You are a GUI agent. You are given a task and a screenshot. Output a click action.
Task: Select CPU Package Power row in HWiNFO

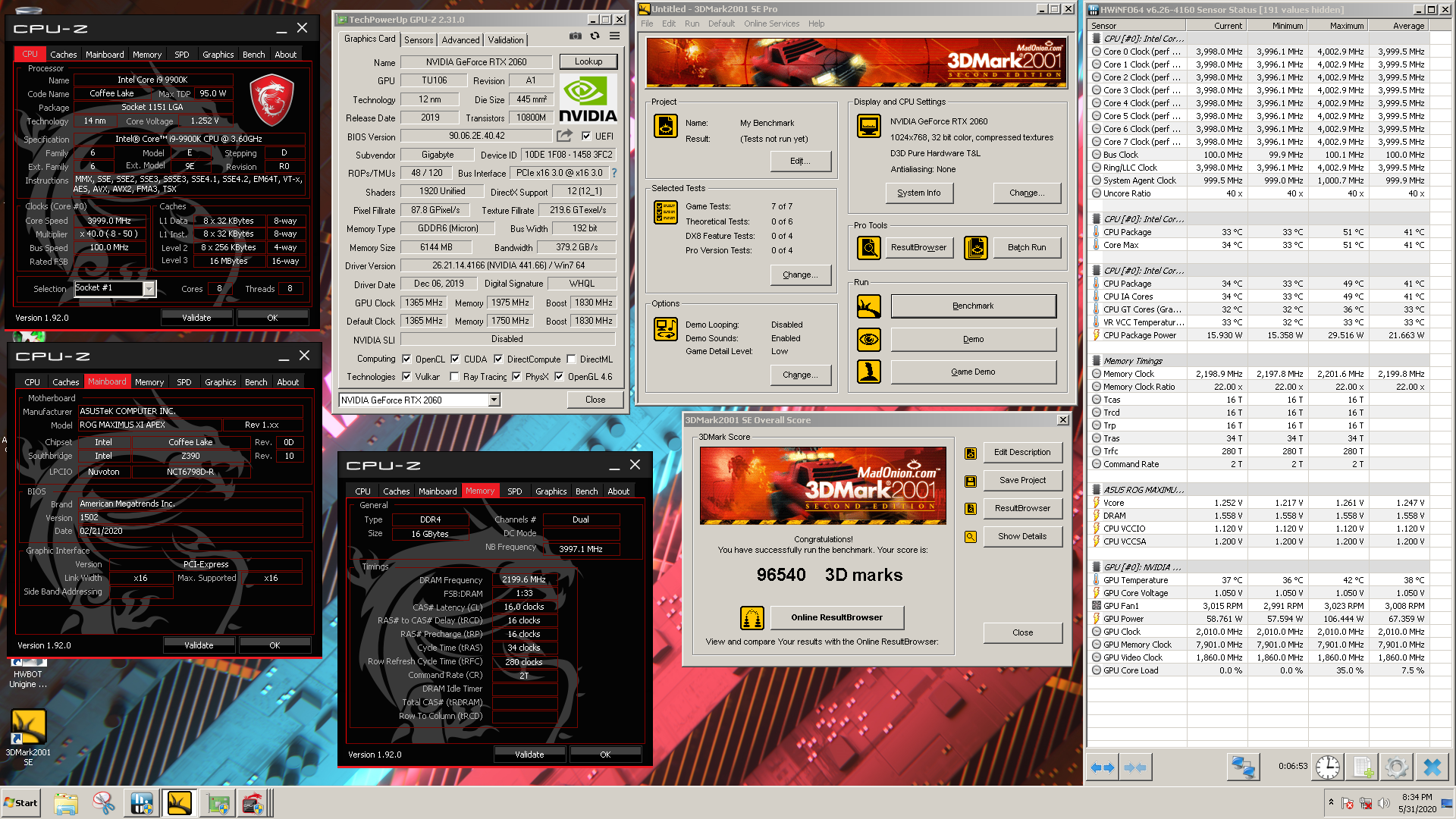click(x=1259, y=335)
